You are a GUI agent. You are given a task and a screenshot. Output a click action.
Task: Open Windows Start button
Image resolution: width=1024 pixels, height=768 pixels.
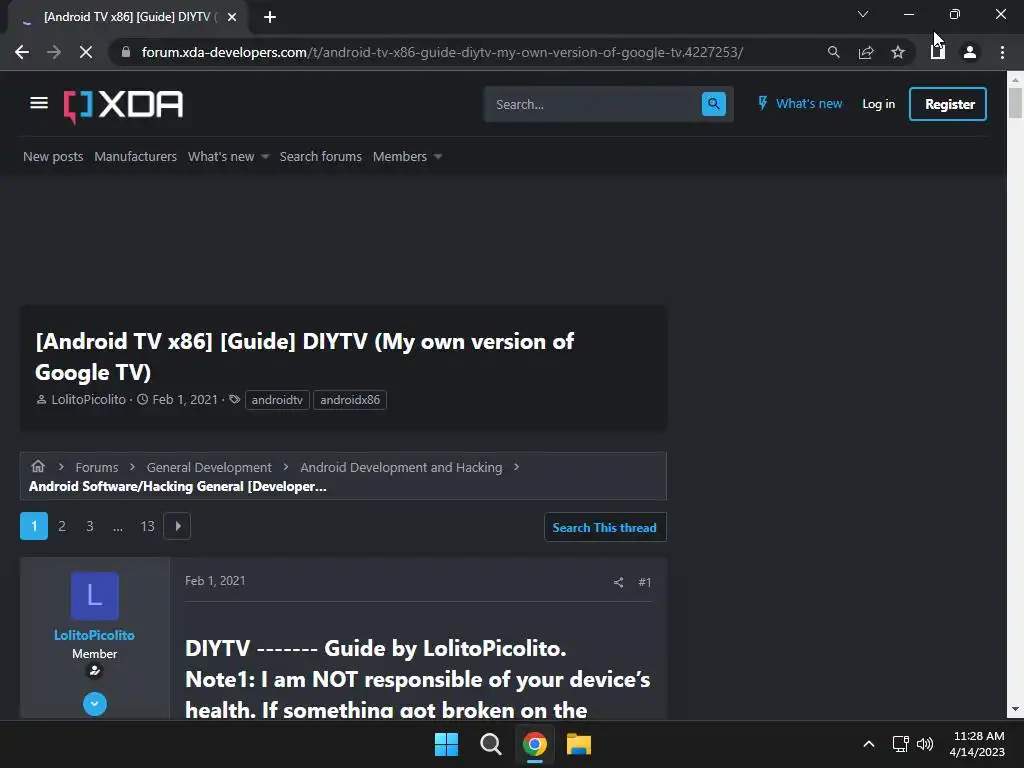(x=447, y=744)
